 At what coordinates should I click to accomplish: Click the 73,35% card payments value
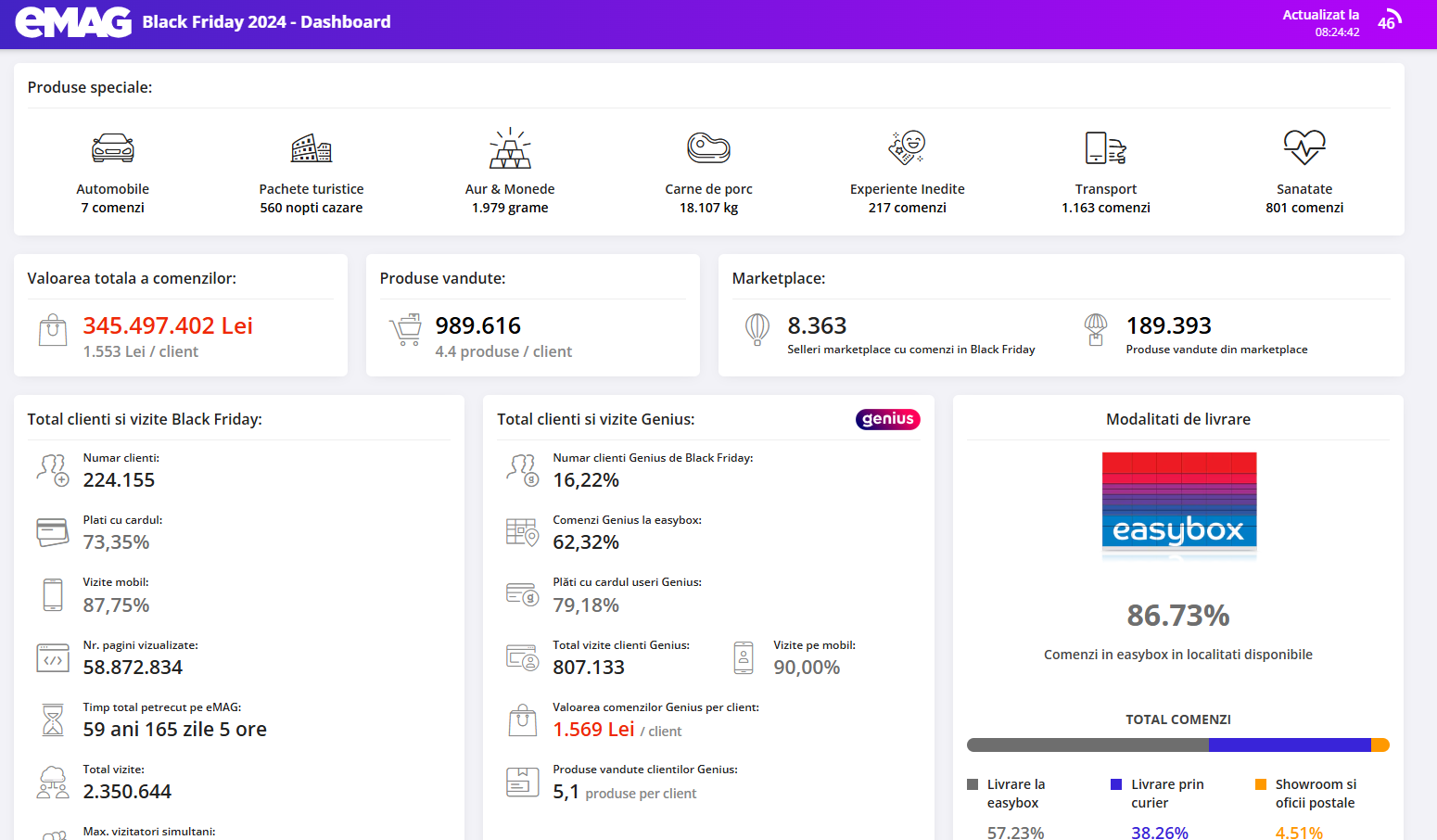116,542
